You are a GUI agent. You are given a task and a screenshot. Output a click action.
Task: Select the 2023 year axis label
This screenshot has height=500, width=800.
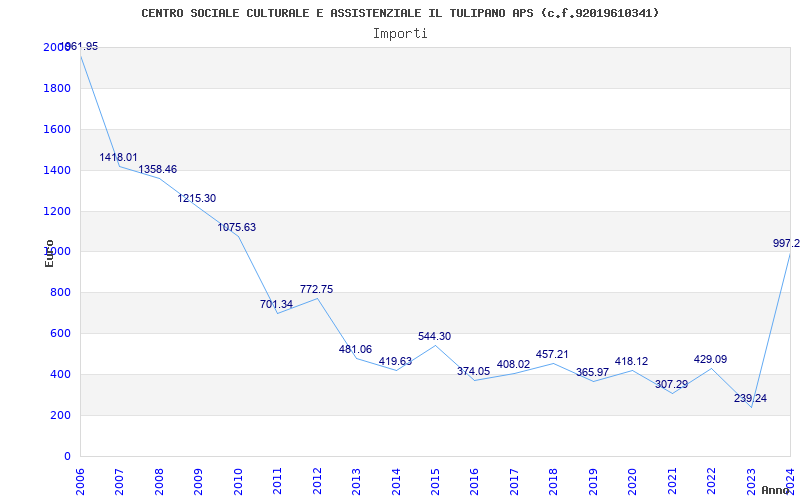[x=751, y=482]
